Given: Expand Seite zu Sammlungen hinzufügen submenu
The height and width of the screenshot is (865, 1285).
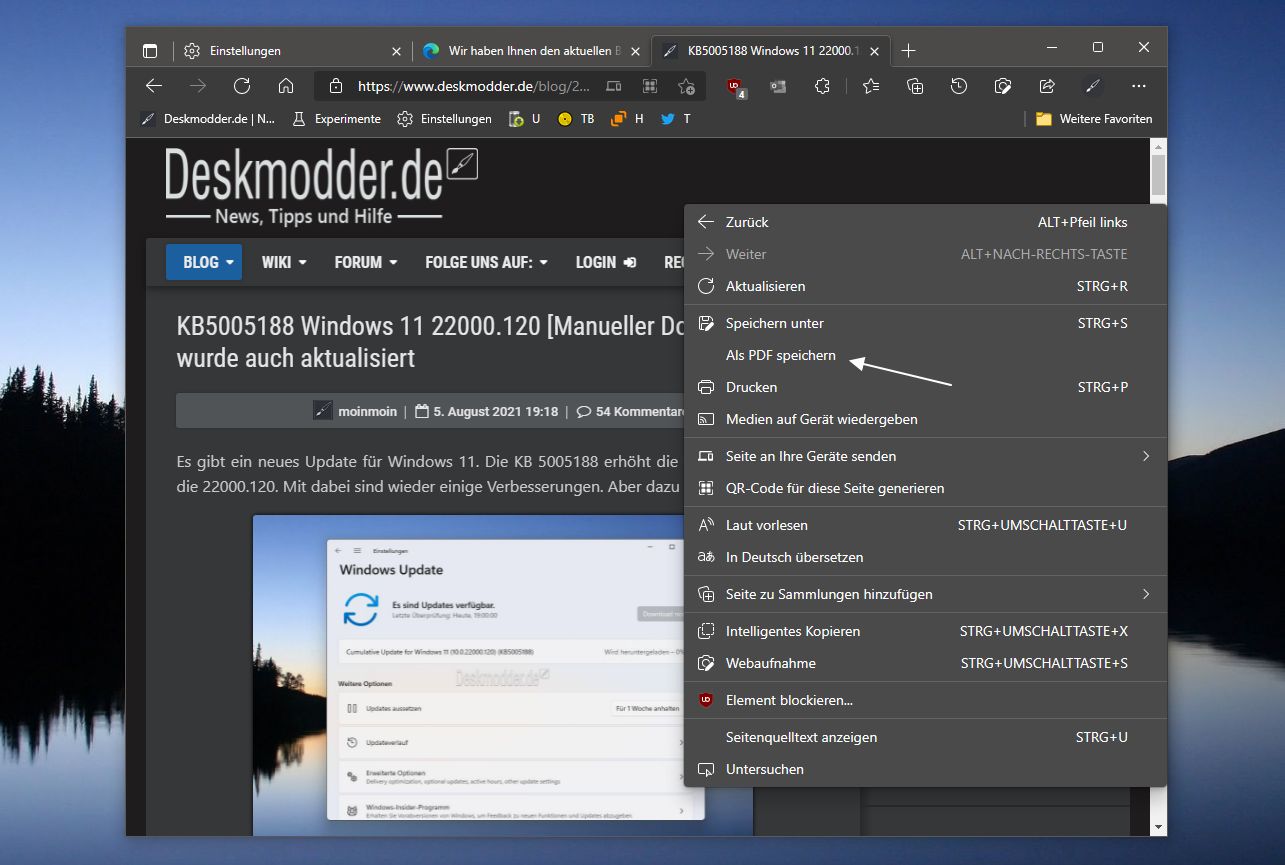Looking at the screenshot, I should tap(926, 594).
